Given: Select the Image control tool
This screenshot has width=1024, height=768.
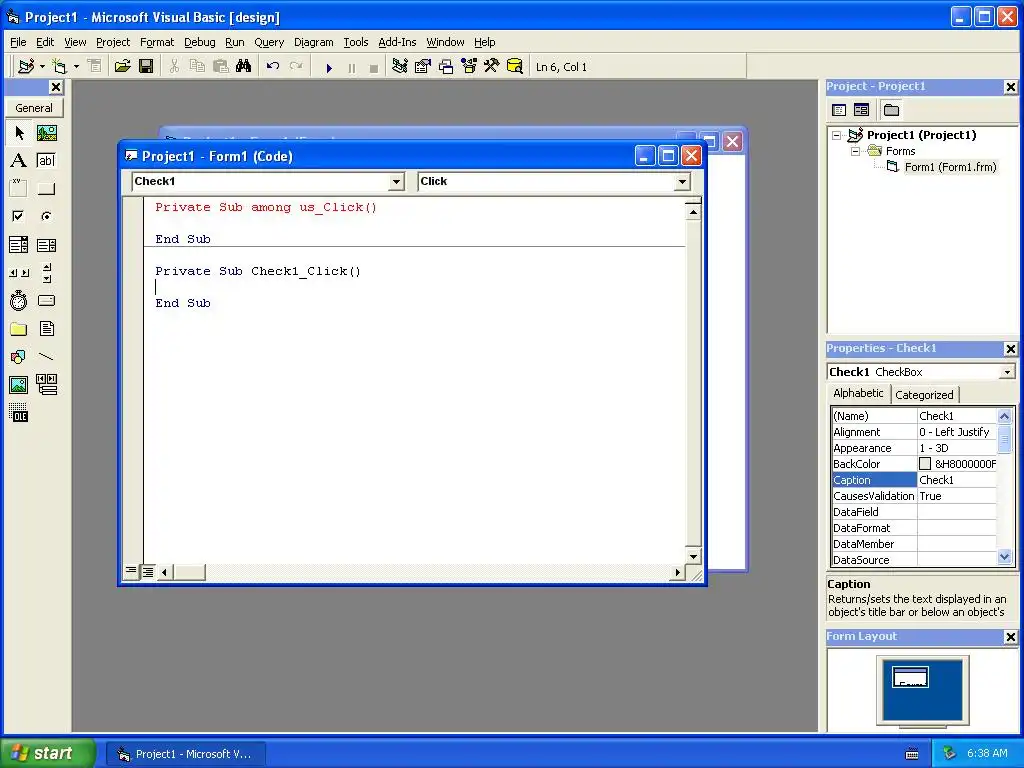Looking at the screenshot, I should pyautogui.click(x=19, y=385).
